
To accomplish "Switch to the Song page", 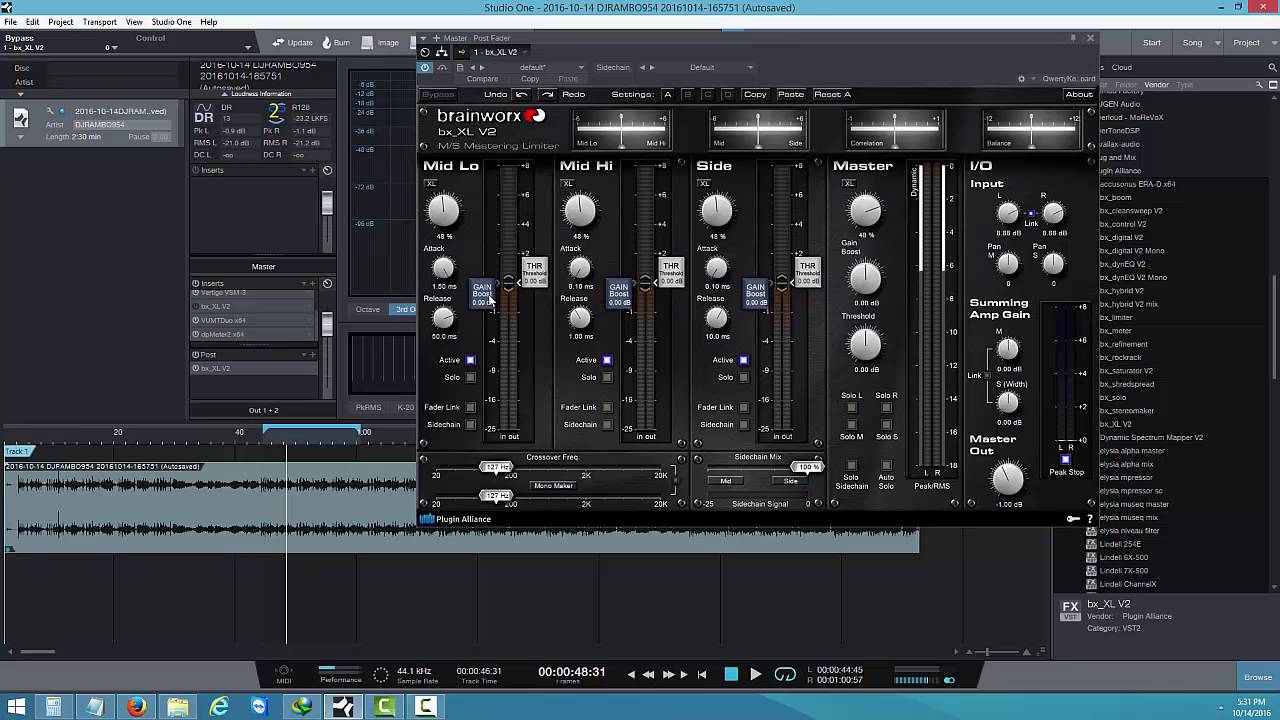I will [1193, 43].
